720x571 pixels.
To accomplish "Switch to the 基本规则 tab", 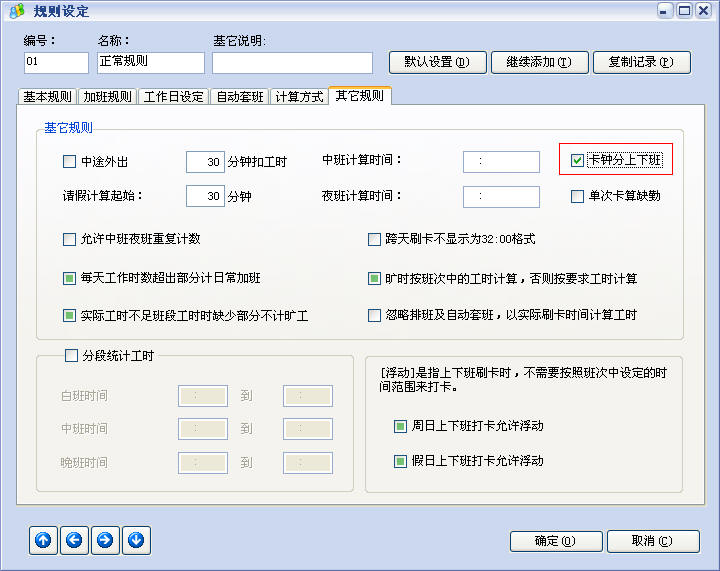I will coord(46,97).
